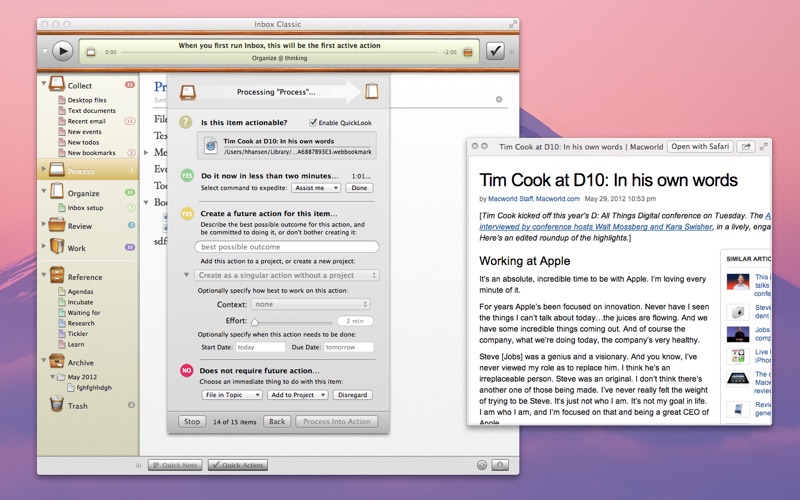Click the Reference cabinet icon
This screenshot has width=800, height=500.
click(x=57, y=275)
